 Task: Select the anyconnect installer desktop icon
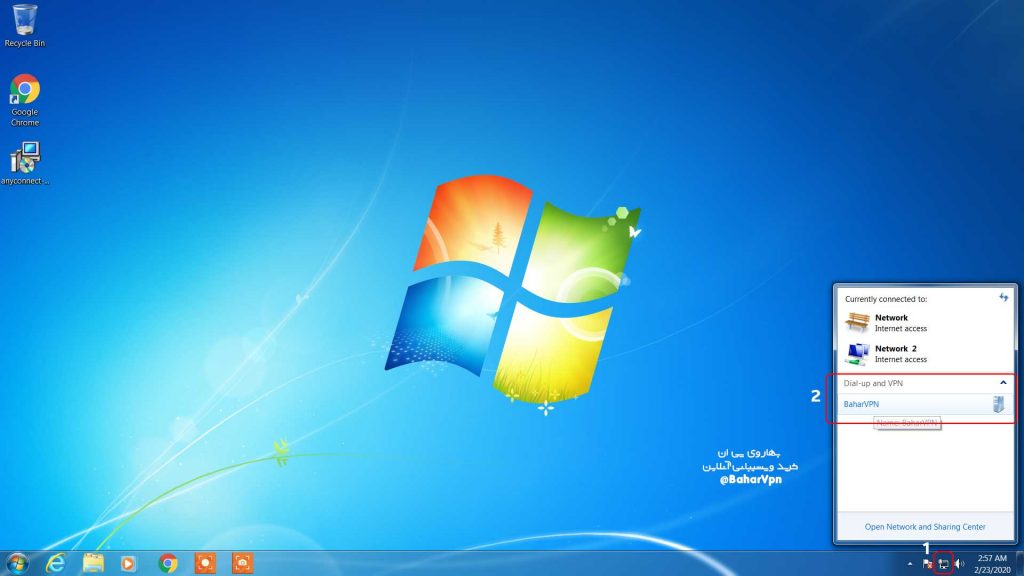coord(25,163)
